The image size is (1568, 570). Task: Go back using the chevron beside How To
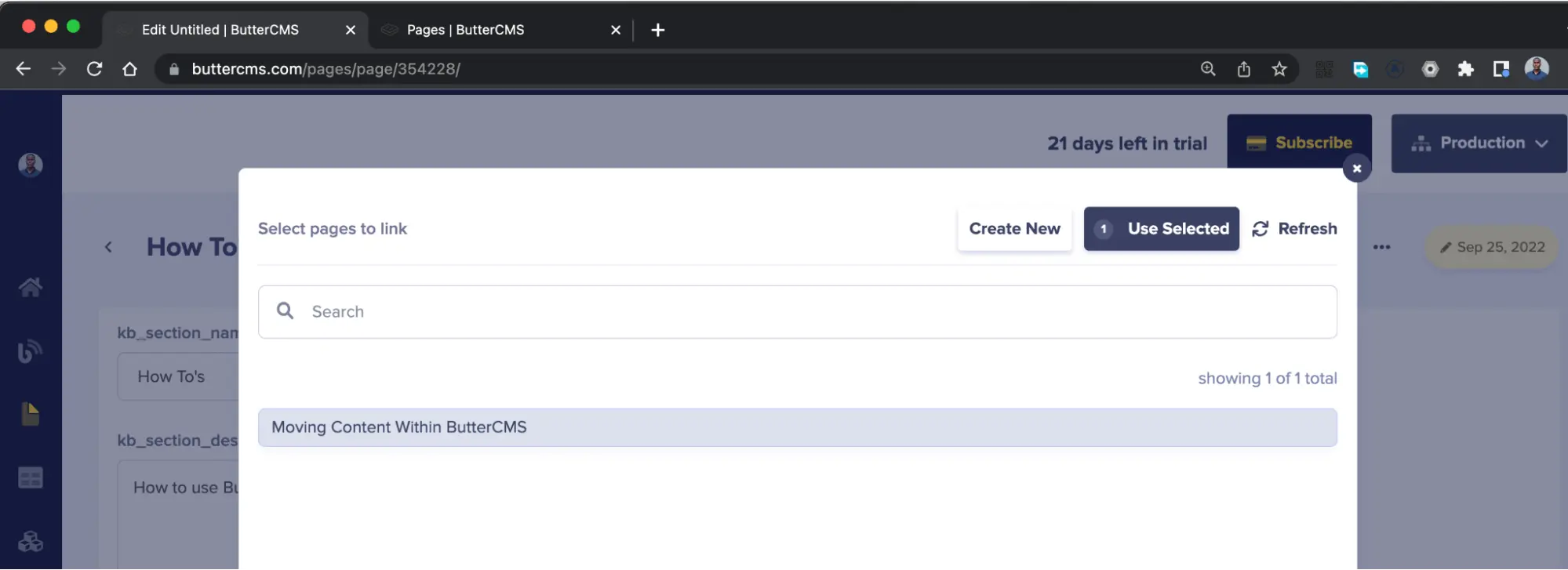pos(108,247)
